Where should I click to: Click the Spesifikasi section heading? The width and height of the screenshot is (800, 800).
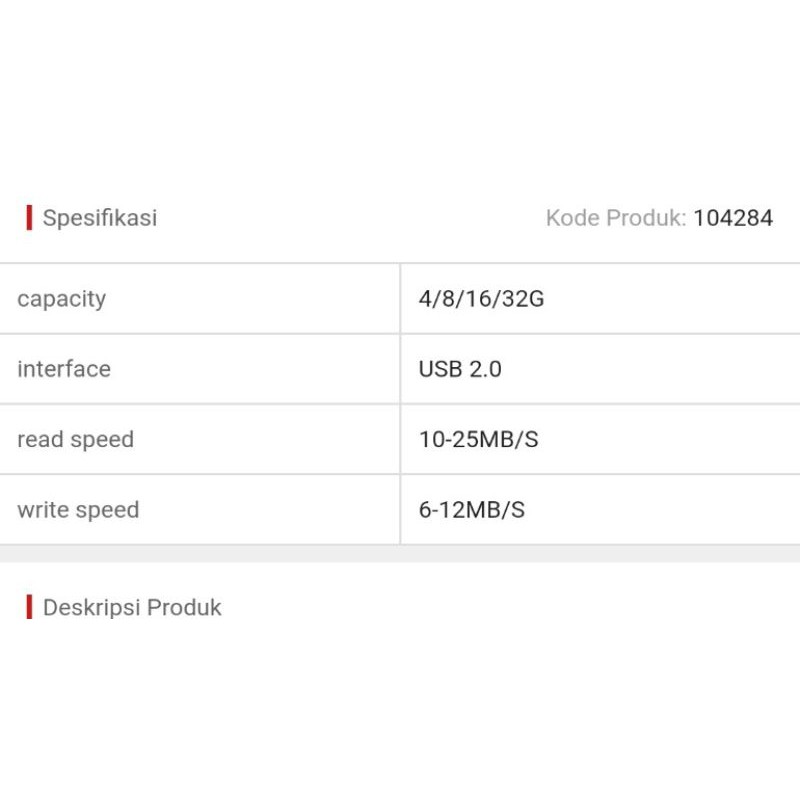(100, 218)
